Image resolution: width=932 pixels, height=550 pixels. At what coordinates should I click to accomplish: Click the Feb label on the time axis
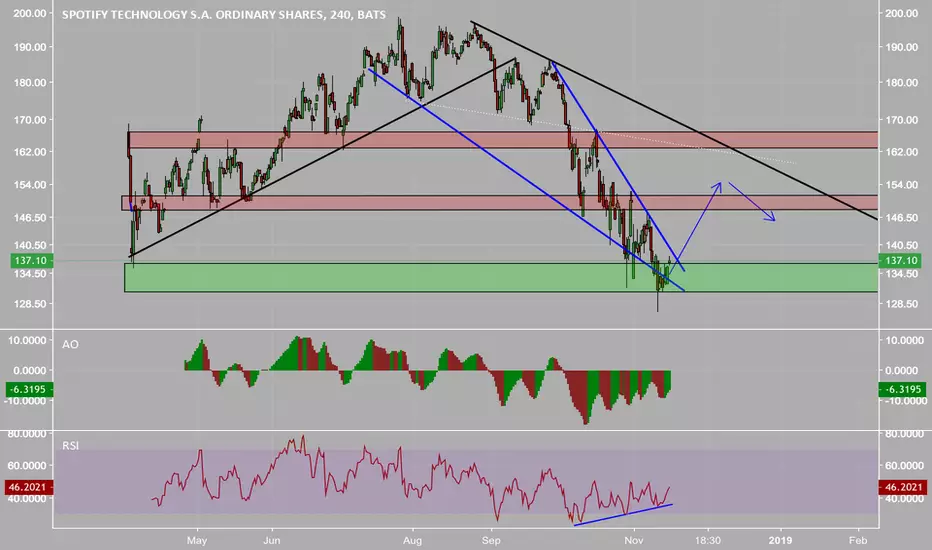coord(858,540)
